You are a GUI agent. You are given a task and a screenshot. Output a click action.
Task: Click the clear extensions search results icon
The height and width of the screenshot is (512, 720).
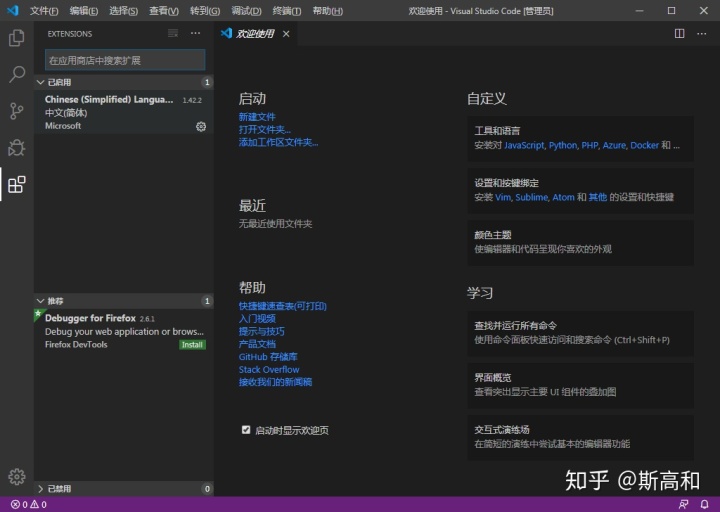pos(173,33)
